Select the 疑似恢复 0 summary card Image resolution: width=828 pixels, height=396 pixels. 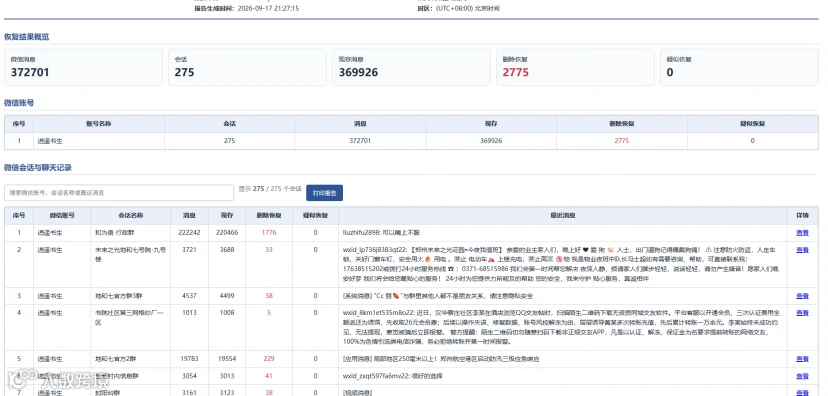point(739,67)
